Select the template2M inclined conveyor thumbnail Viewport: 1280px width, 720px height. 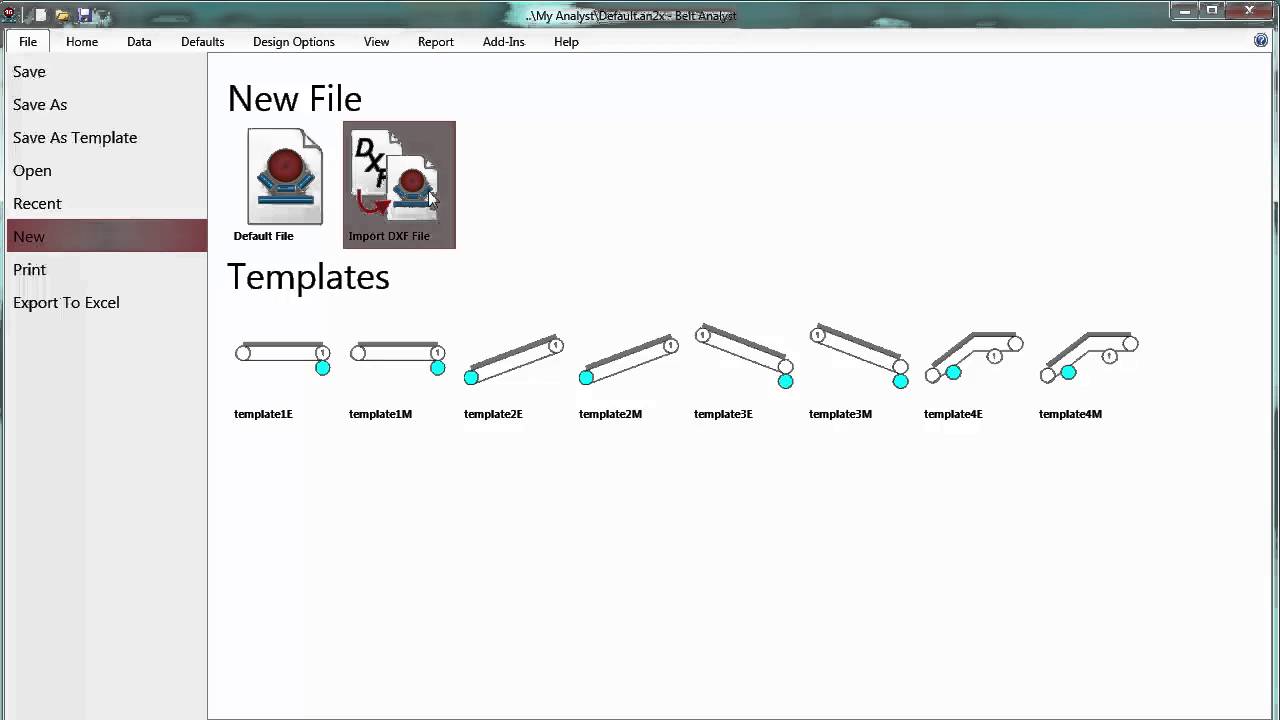pos(628,360)
